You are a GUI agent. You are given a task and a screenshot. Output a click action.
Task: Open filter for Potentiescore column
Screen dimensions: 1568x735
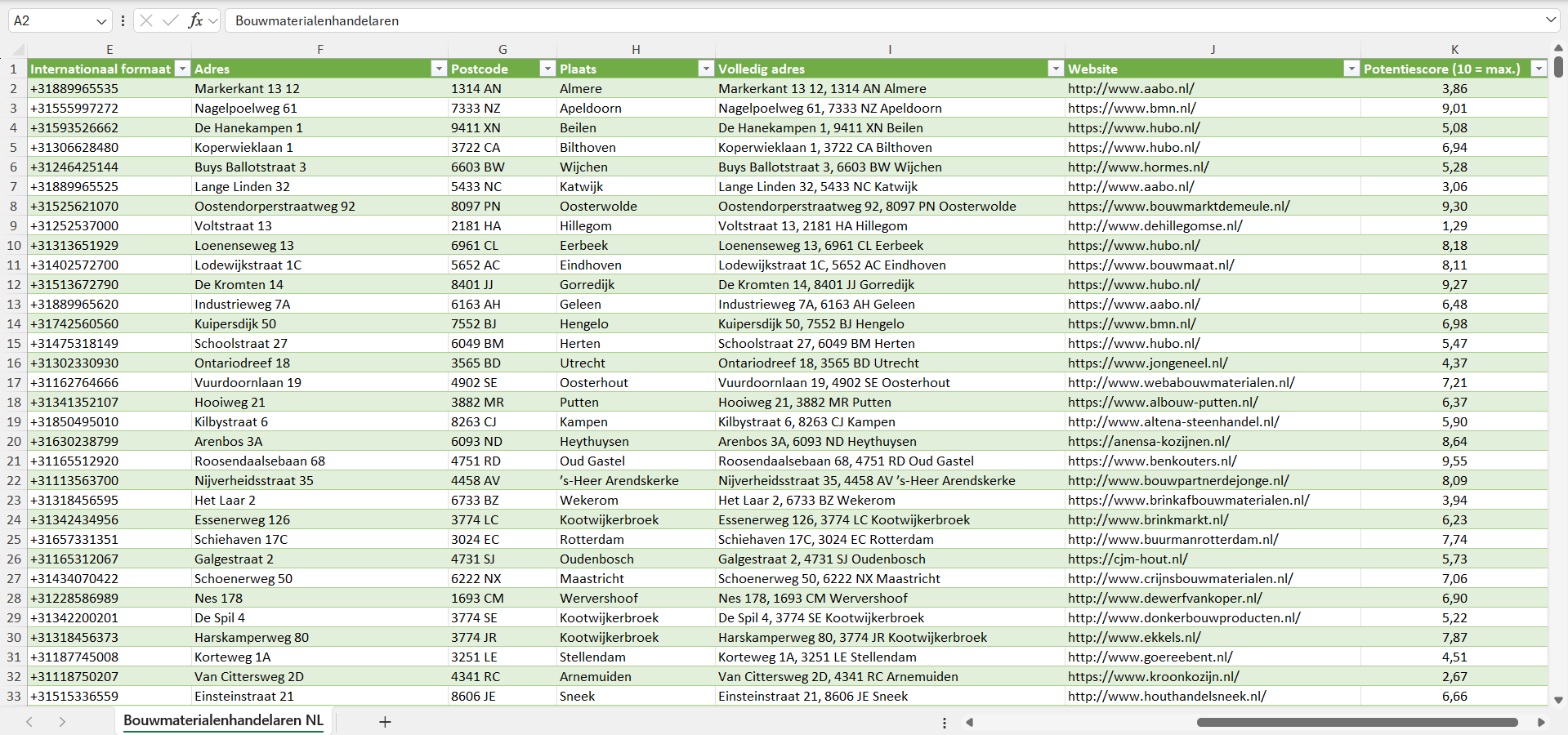[1539, 69]
